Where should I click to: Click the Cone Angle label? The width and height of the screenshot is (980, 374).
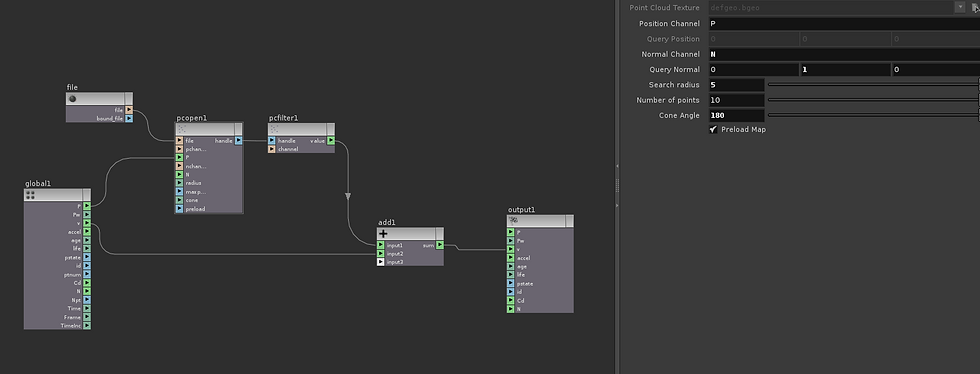[679, 115]
